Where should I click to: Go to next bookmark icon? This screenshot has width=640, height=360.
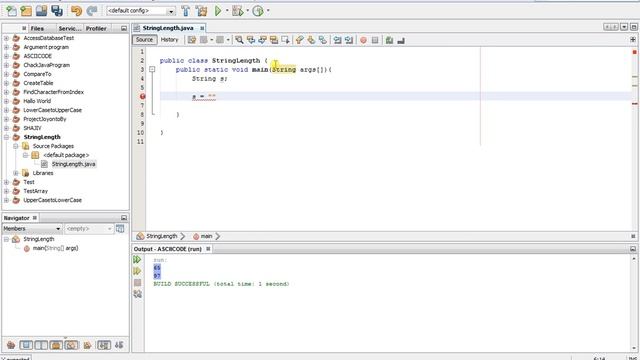311,40
